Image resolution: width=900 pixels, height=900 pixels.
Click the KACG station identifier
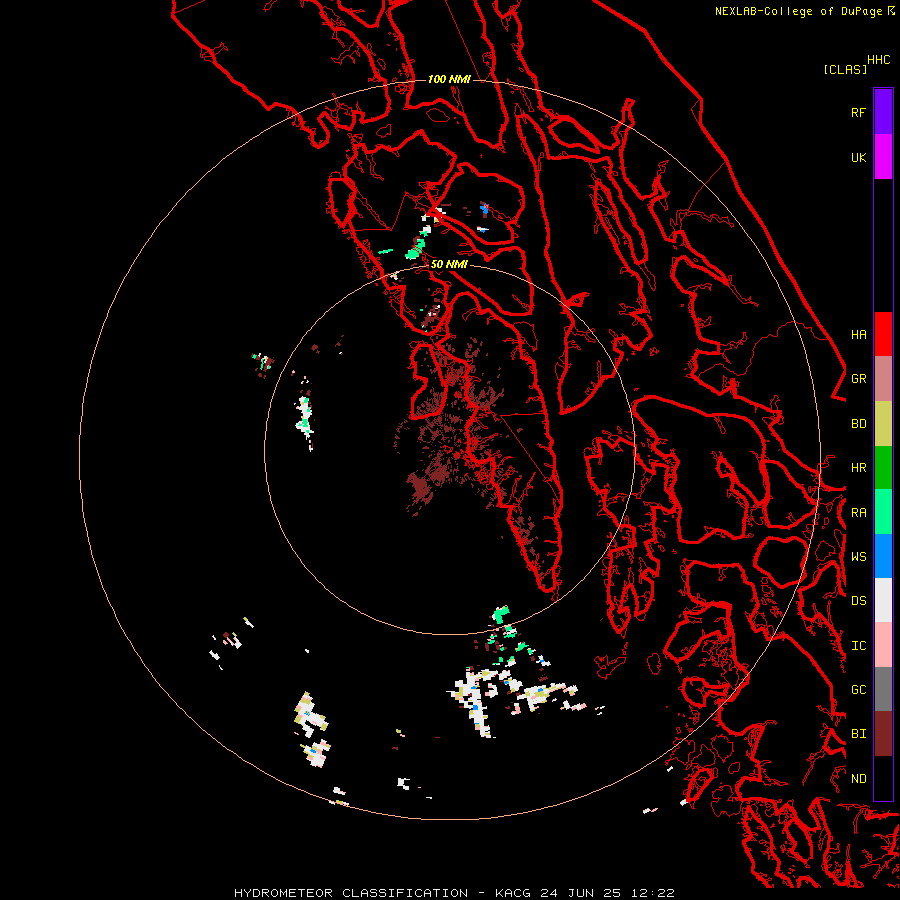click(513, 893)
